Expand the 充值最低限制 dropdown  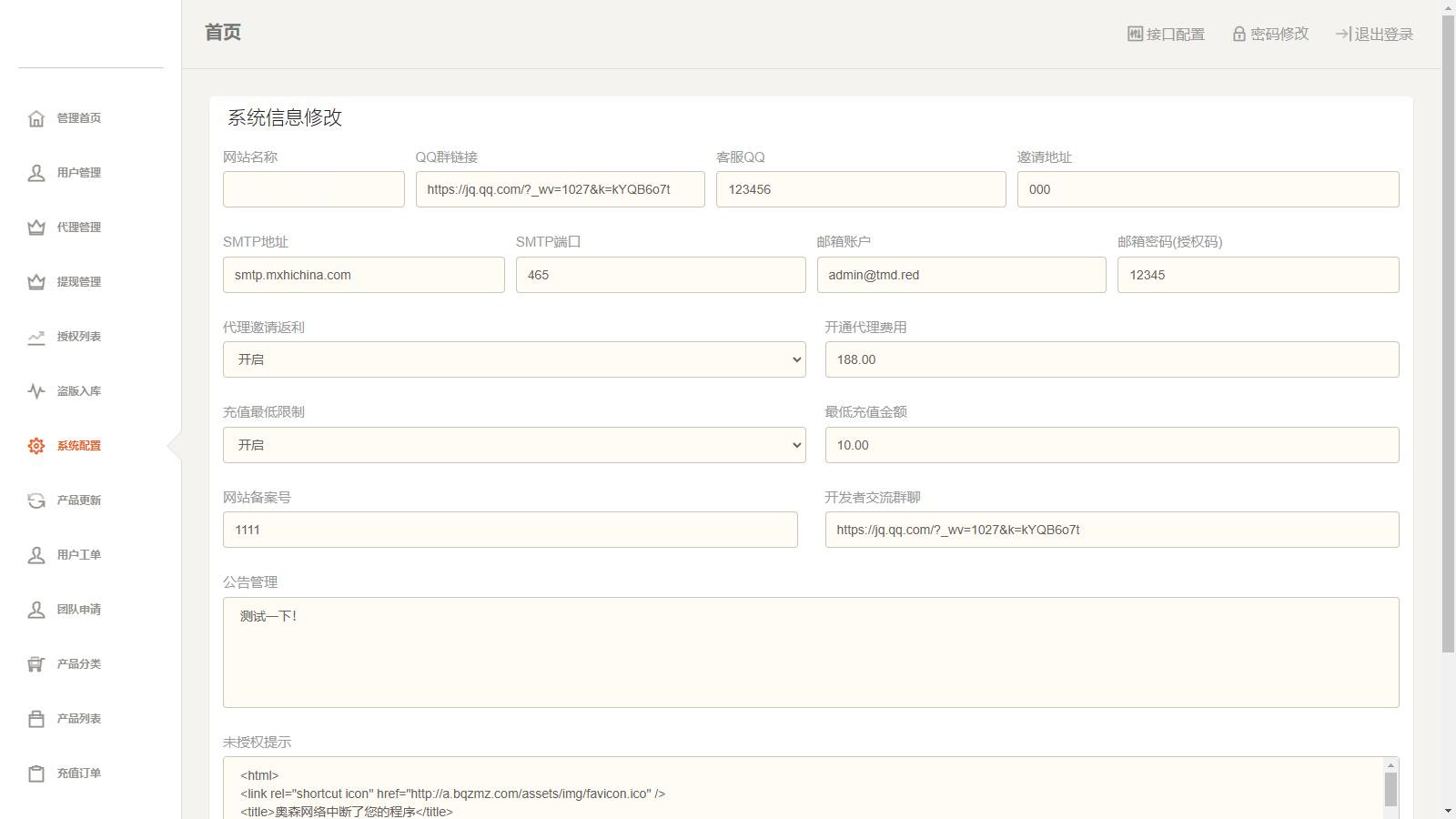514,445
